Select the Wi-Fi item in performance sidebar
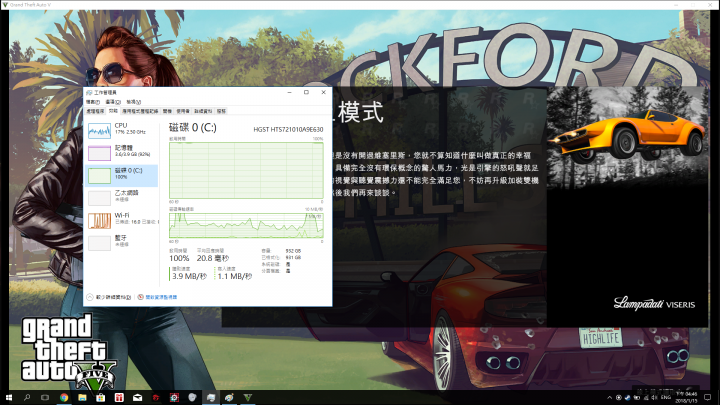720x405 pixels. pyautogui.click(x=122, y=219)
